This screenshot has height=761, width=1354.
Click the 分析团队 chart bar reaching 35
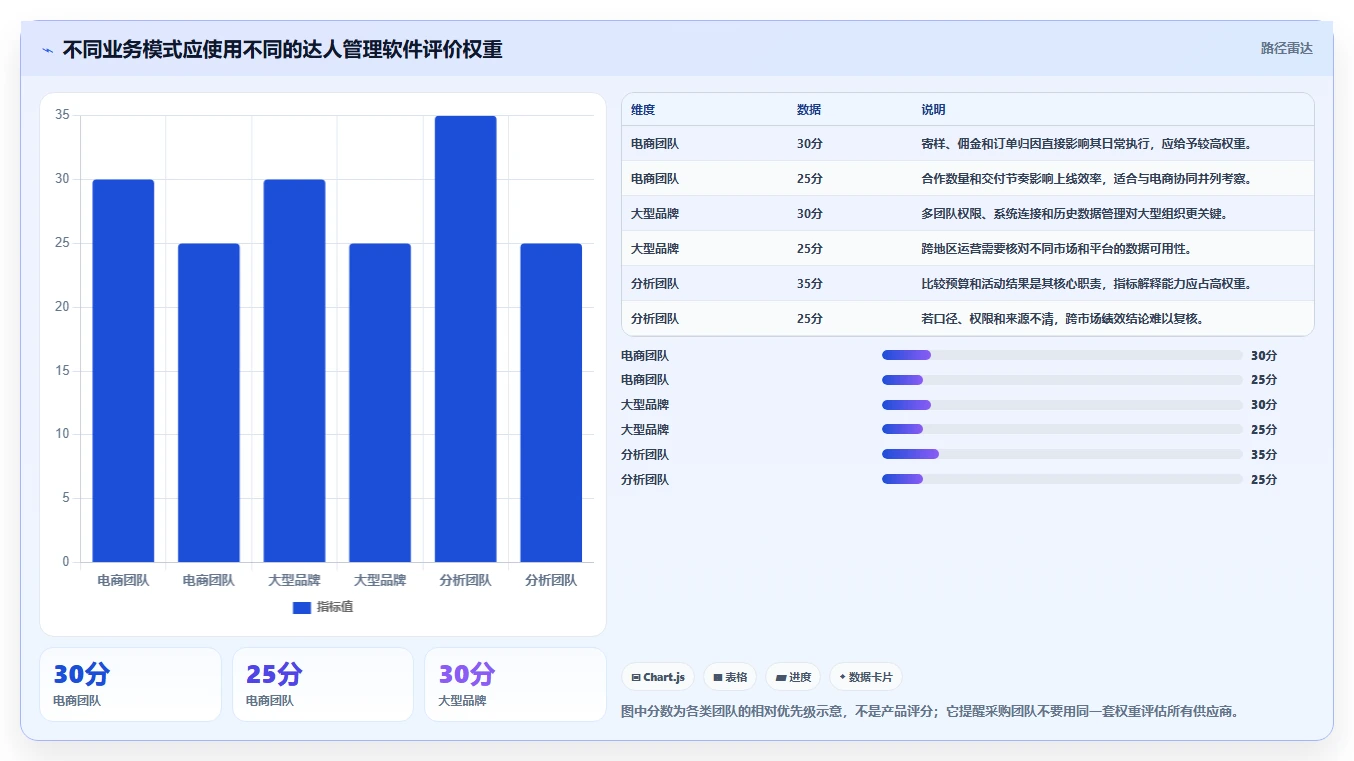466,339
